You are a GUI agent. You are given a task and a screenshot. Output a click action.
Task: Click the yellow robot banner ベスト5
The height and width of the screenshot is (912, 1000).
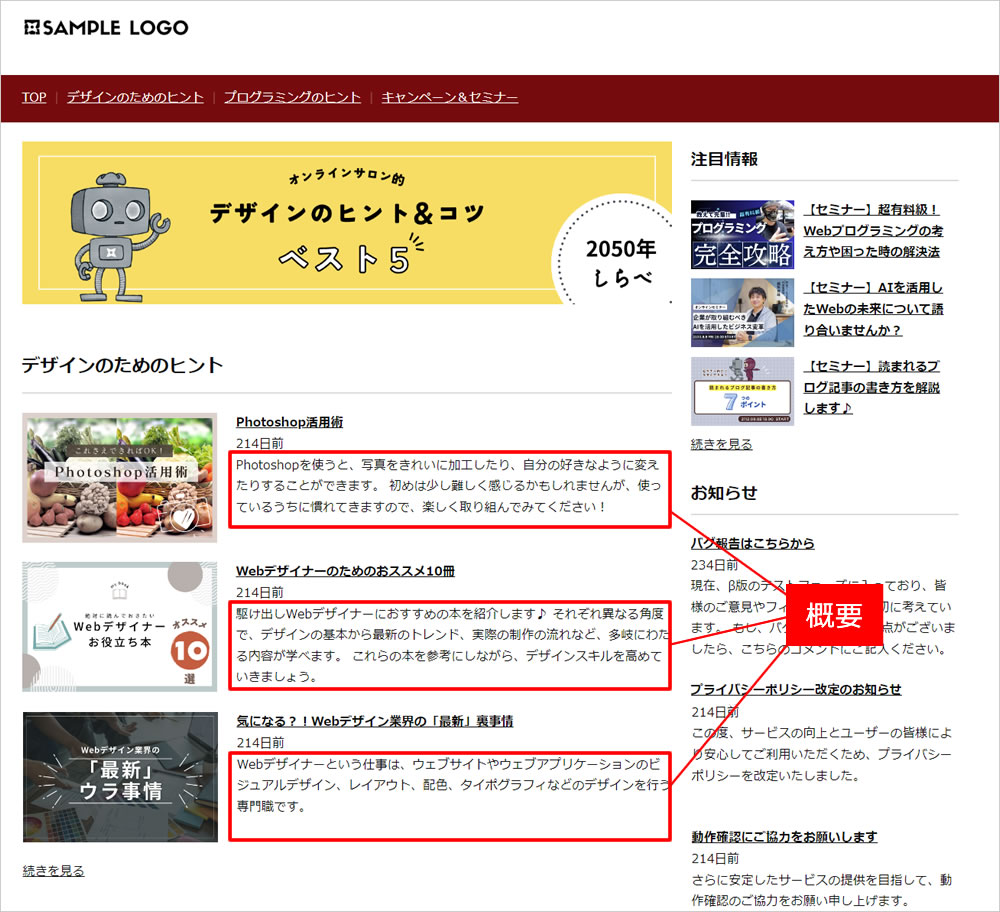346,222
